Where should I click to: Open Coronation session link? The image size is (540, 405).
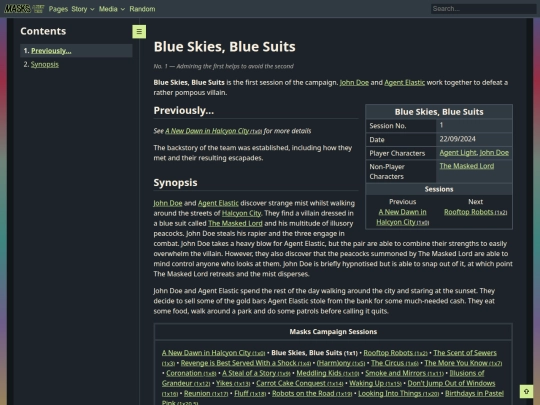coord(191,373)
